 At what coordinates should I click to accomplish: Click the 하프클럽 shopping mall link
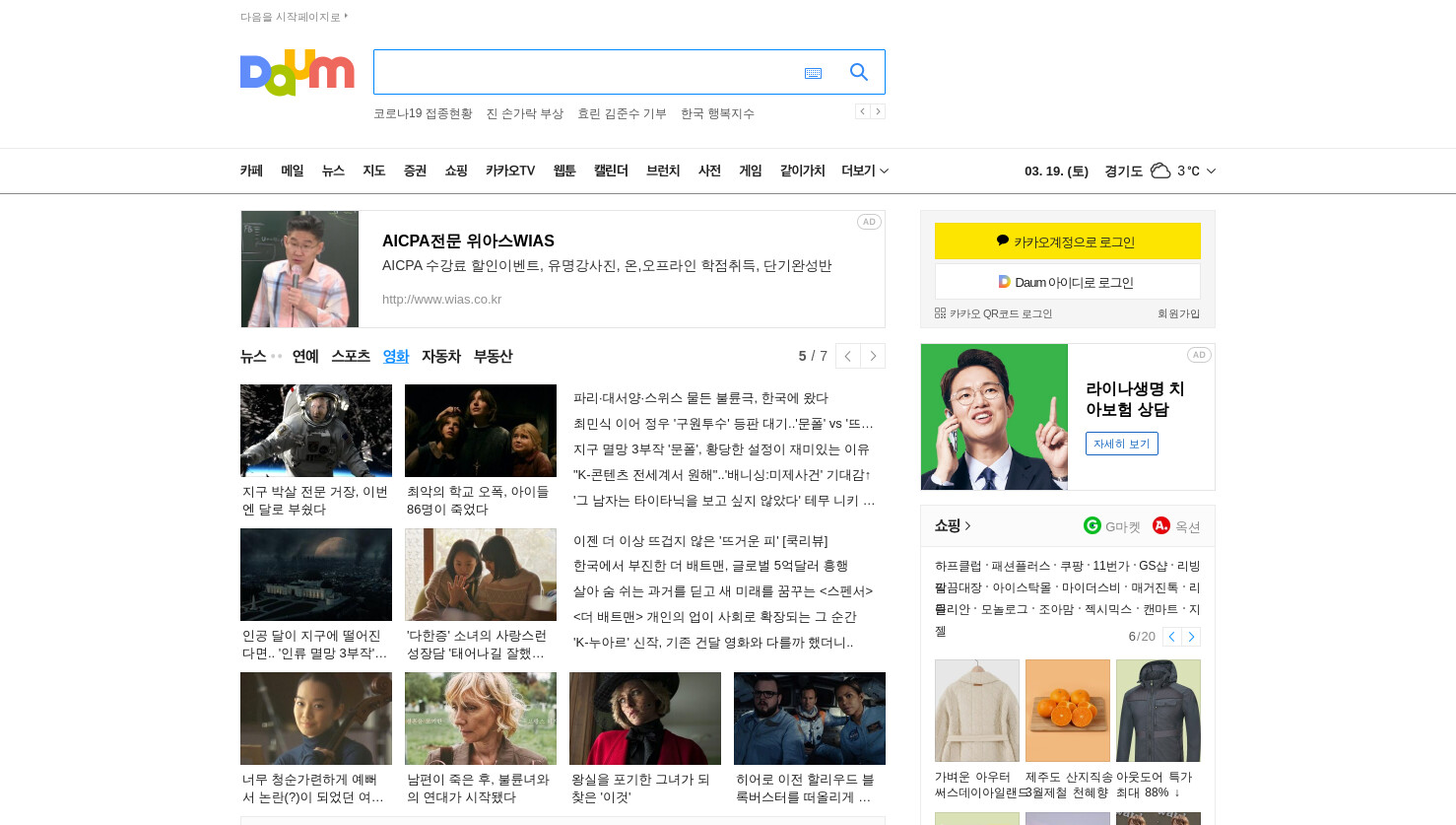click(x=959, y=566)
